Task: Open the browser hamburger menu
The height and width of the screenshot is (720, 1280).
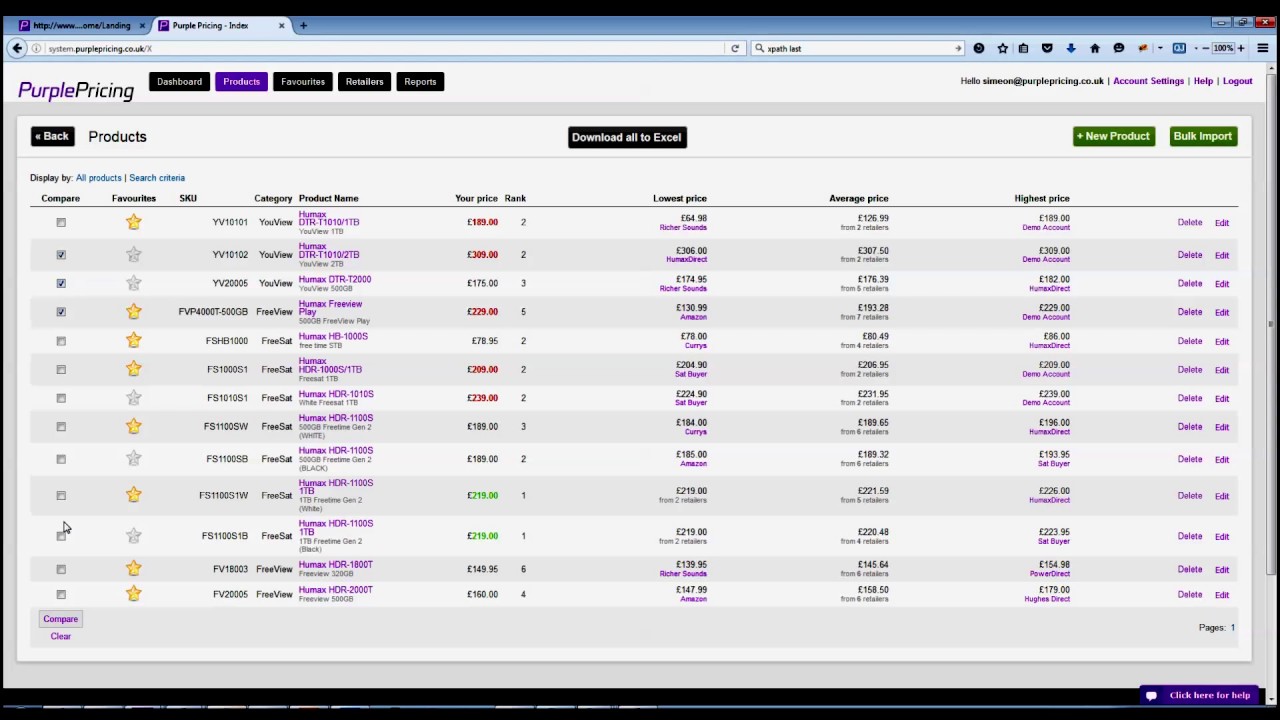Action: [1263, 48]
